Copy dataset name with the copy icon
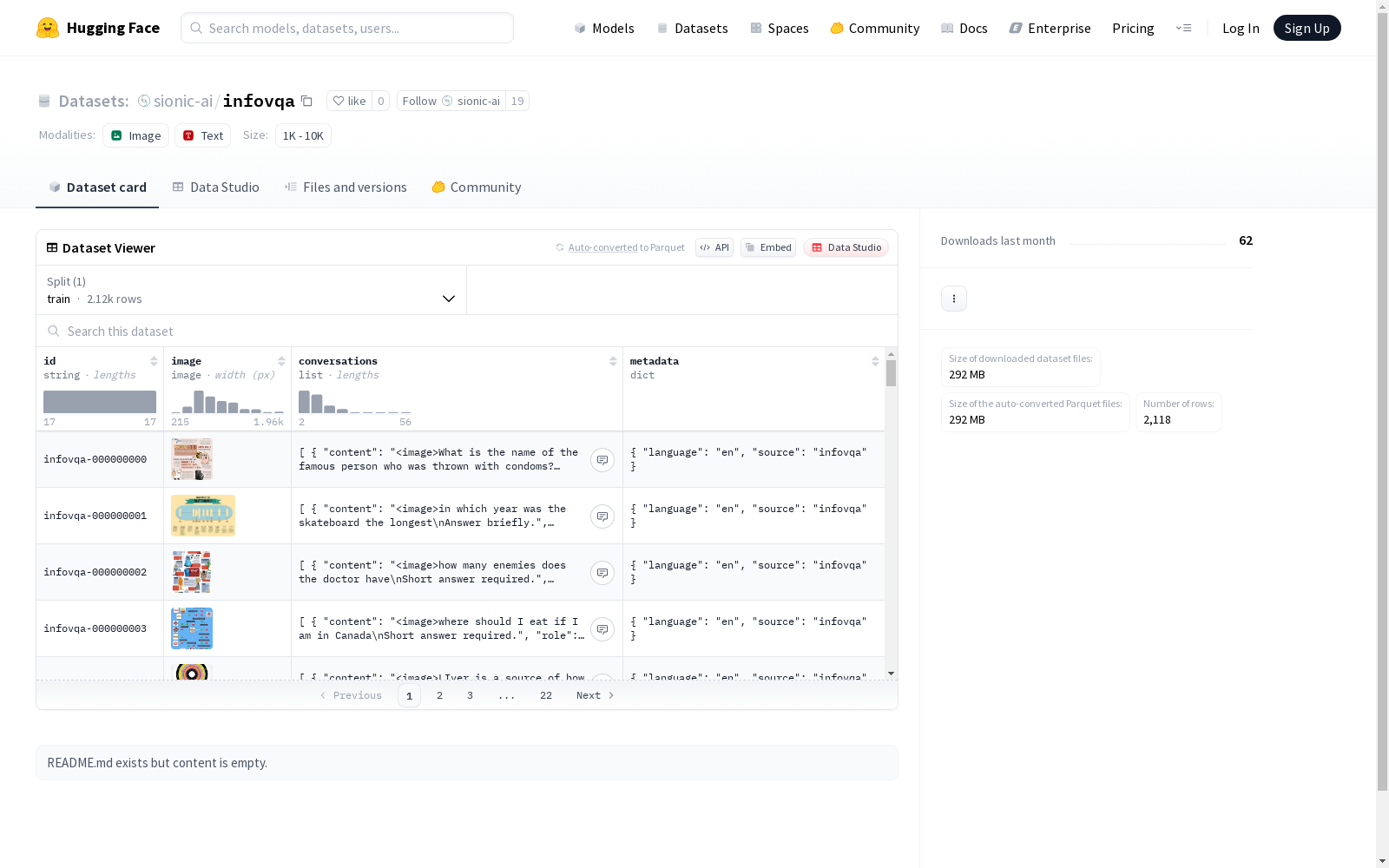The width and height of the screenshot is (1389, 868). [306, 101]
